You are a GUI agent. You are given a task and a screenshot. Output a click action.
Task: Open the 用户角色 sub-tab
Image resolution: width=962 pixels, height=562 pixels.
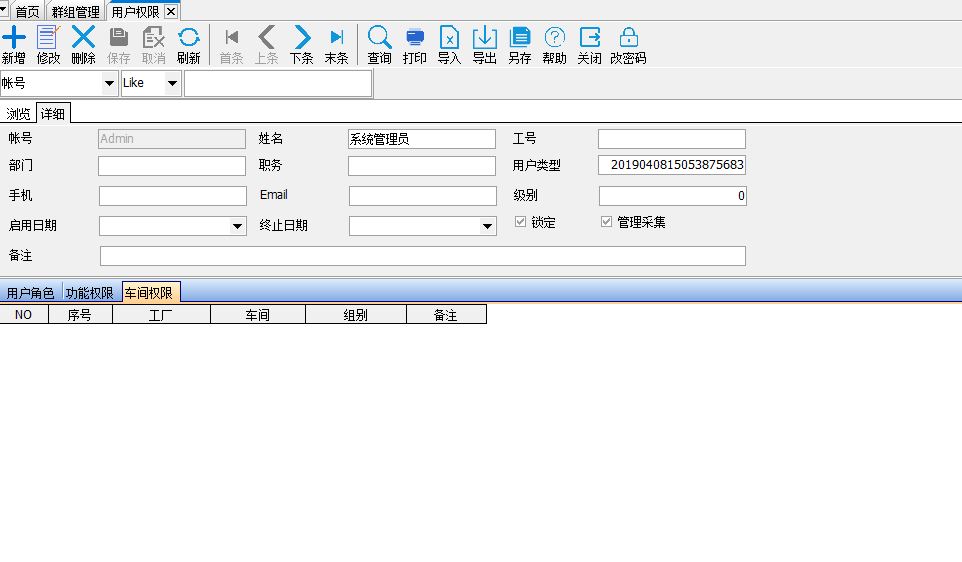tap(30, 293)
